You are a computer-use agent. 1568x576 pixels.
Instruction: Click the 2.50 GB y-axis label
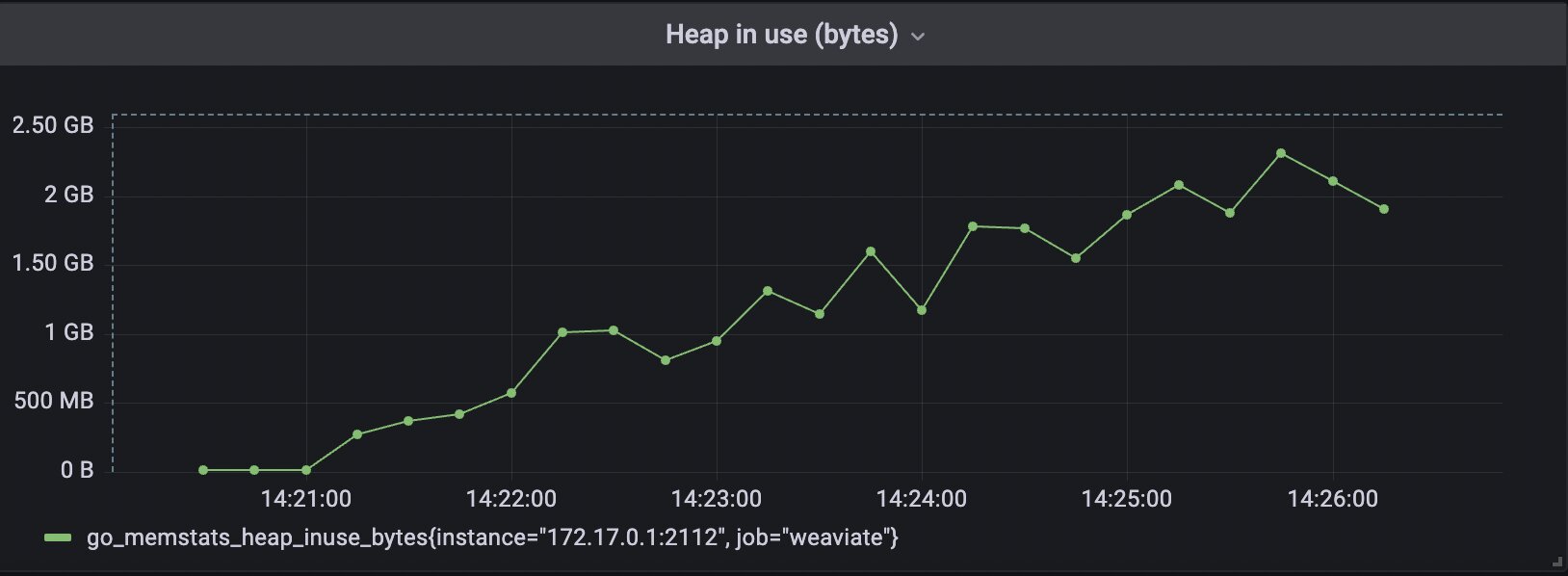pos(53,125)
